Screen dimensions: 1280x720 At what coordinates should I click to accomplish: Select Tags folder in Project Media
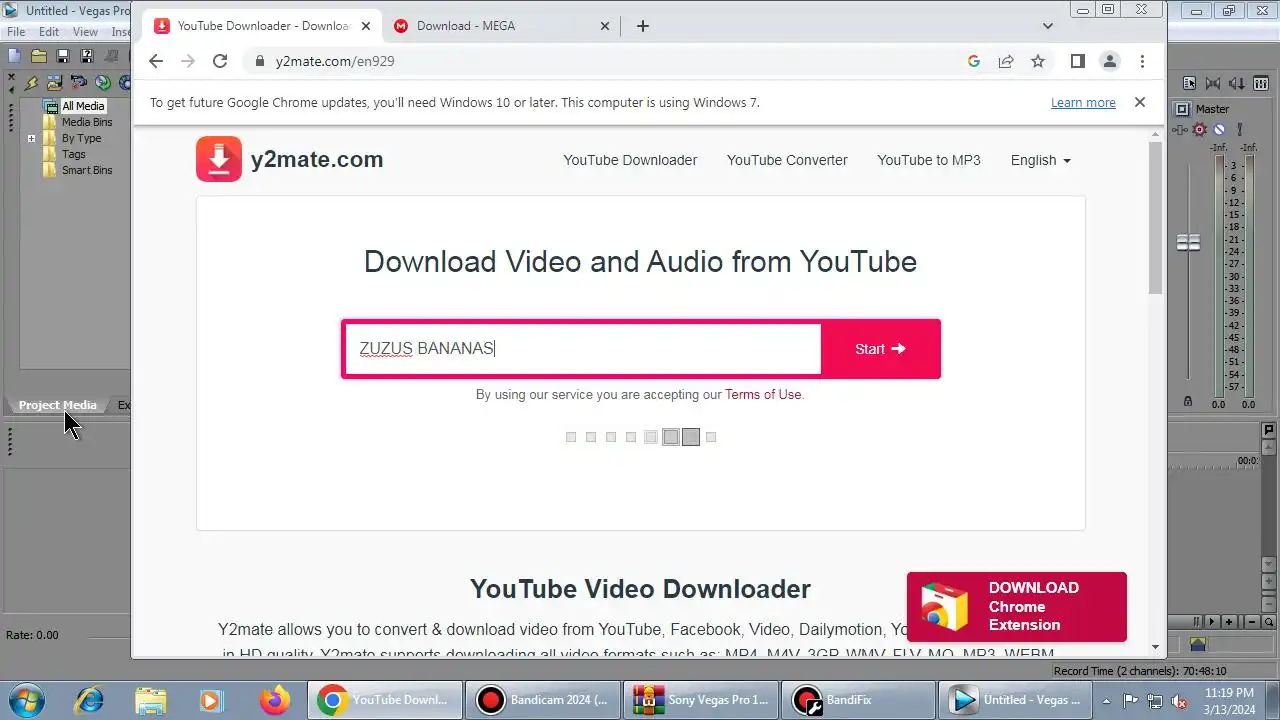(x=74, y=154)
